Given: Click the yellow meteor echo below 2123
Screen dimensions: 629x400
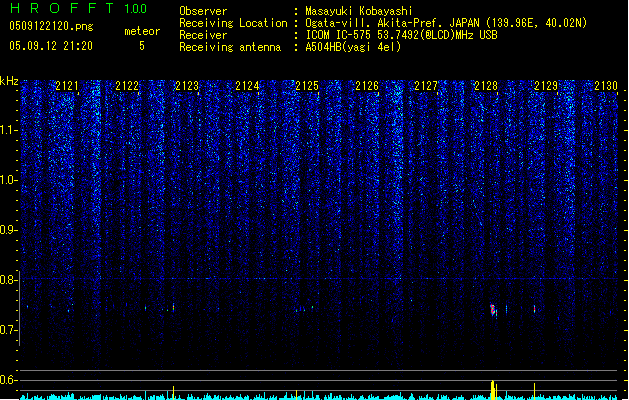Looking at the screenshot, I should 173,307.
